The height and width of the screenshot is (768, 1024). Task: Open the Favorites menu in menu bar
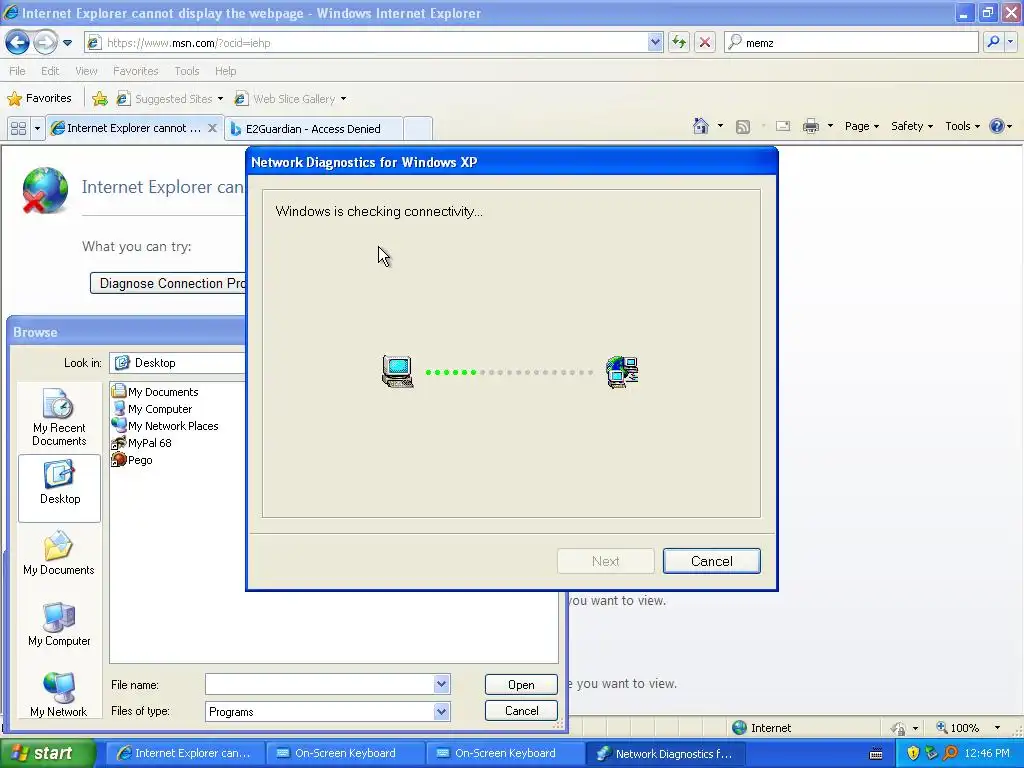click(135, 71)
